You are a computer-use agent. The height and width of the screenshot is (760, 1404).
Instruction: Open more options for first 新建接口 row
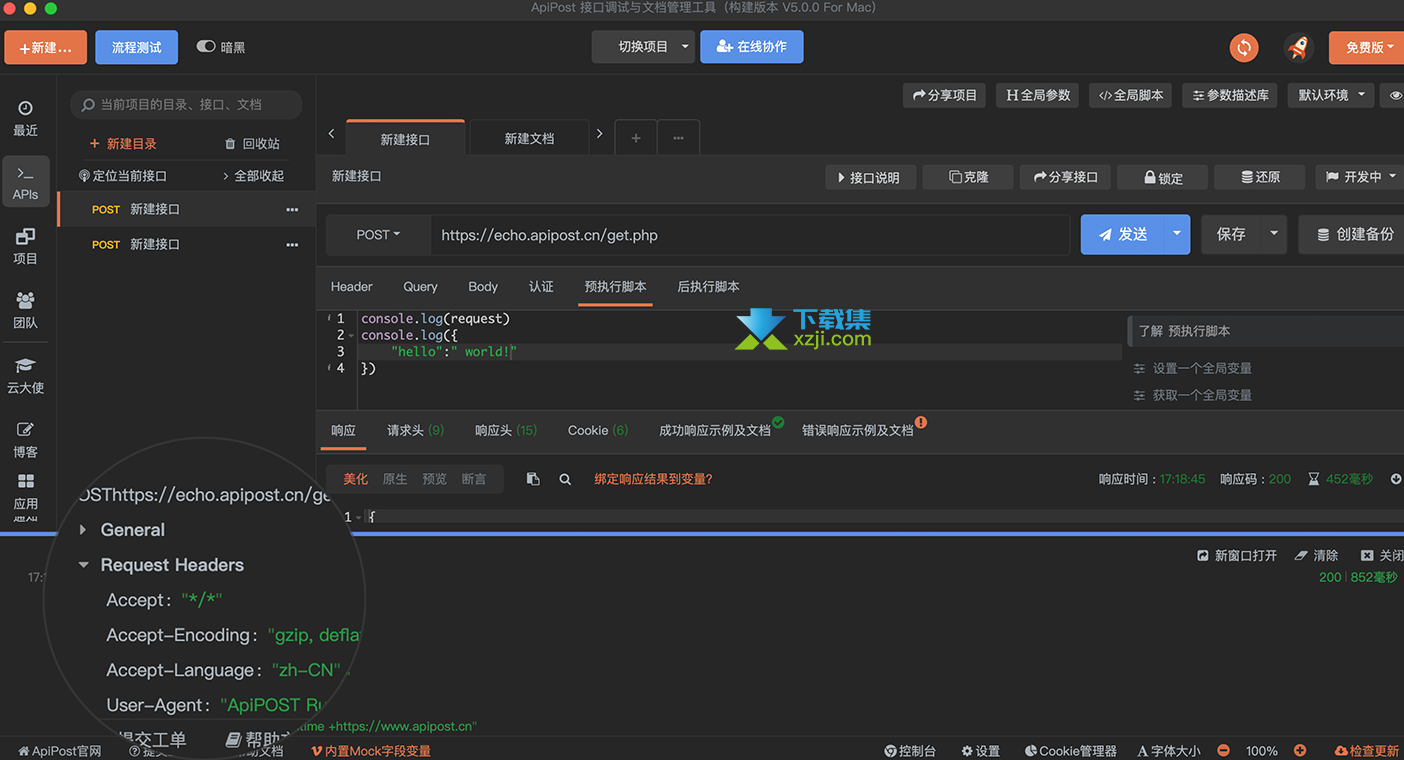click(x=292, y=210)
